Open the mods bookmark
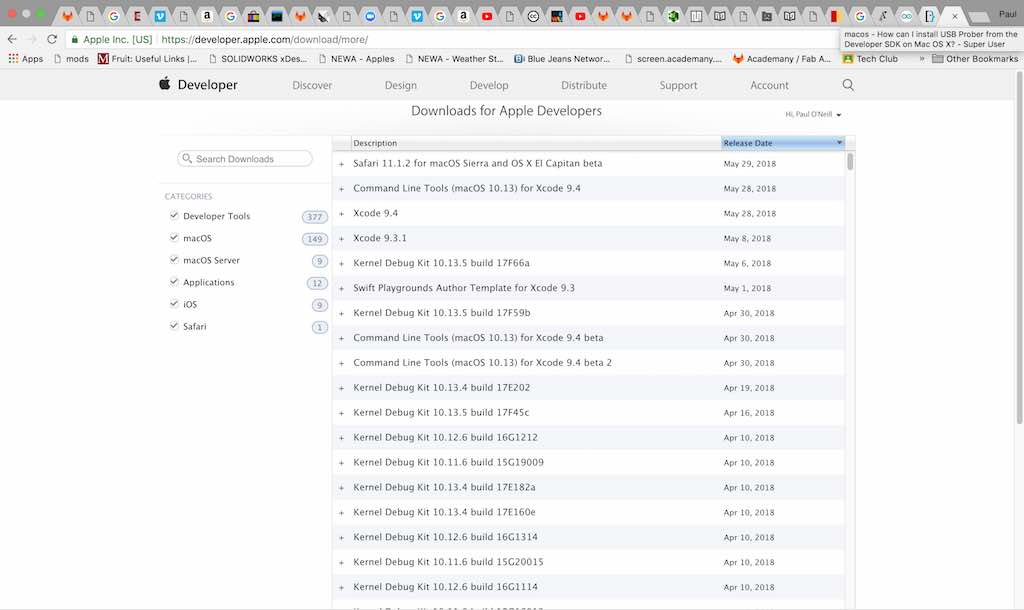This screenshot has height=610, width=1024. (71, 58)
